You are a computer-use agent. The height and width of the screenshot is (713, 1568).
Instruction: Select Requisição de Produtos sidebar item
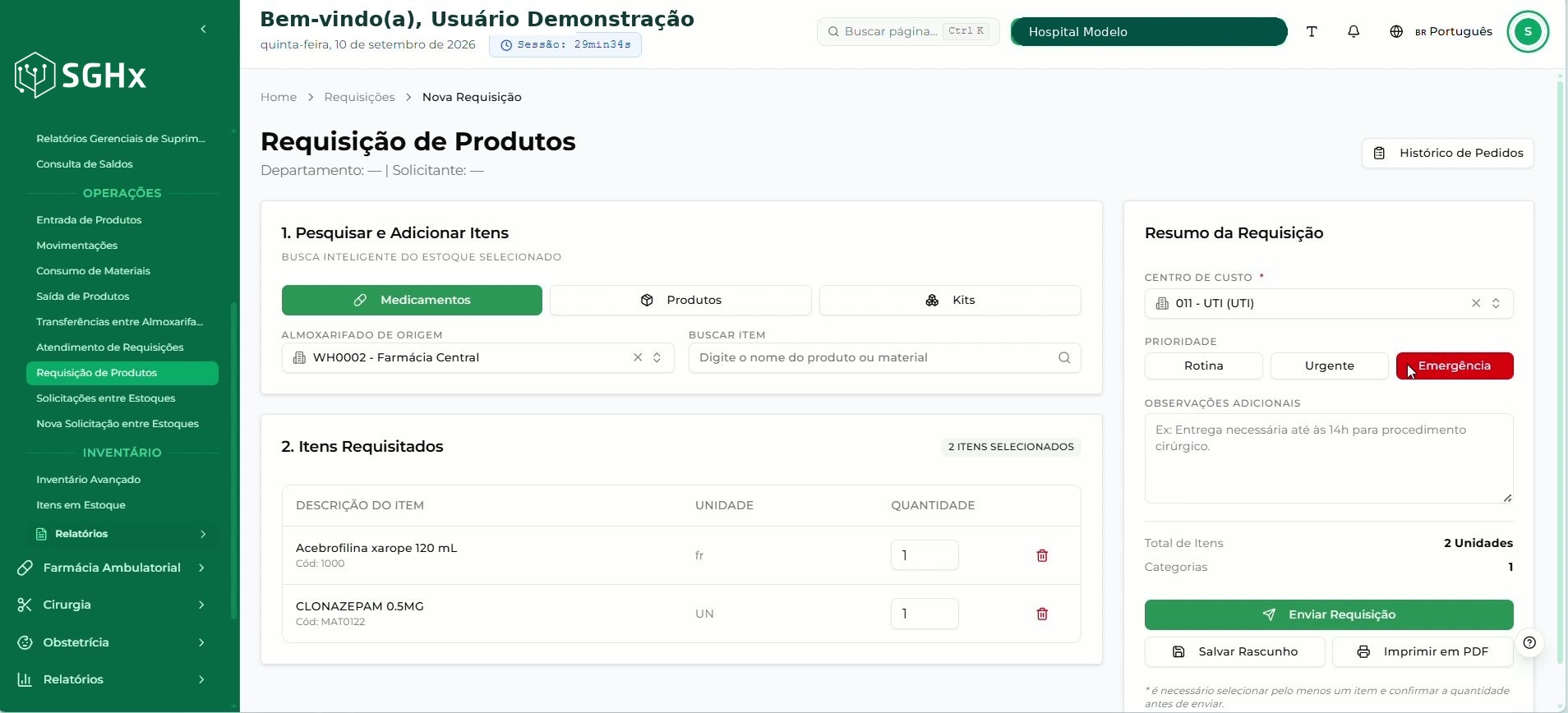(122, 373)
